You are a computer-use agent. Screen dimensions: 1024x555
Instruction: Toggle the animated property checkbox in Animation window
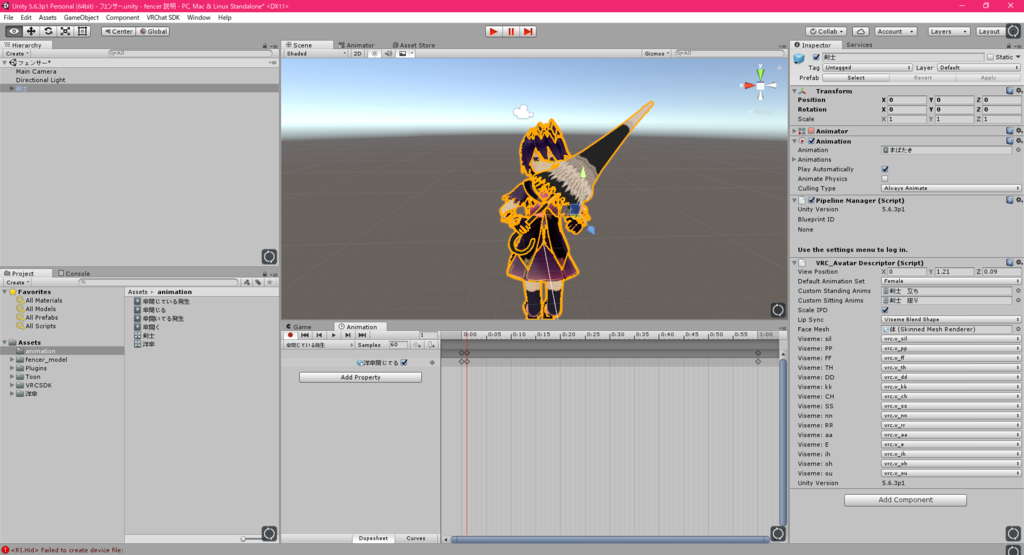[x=404, y=362]
